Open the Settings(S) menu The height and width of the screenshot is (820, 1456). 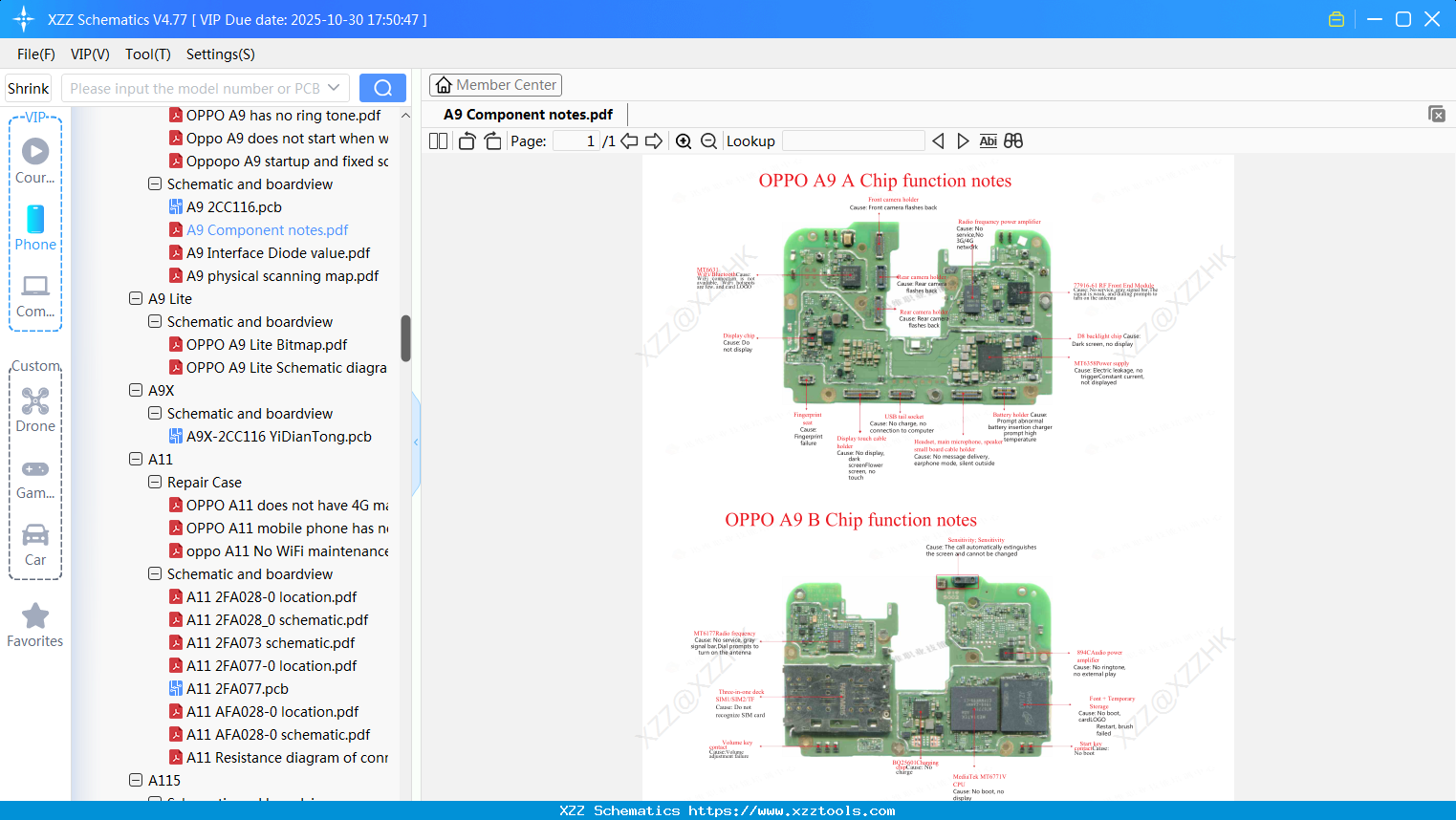pyautogui.click(x=219, y=54)
